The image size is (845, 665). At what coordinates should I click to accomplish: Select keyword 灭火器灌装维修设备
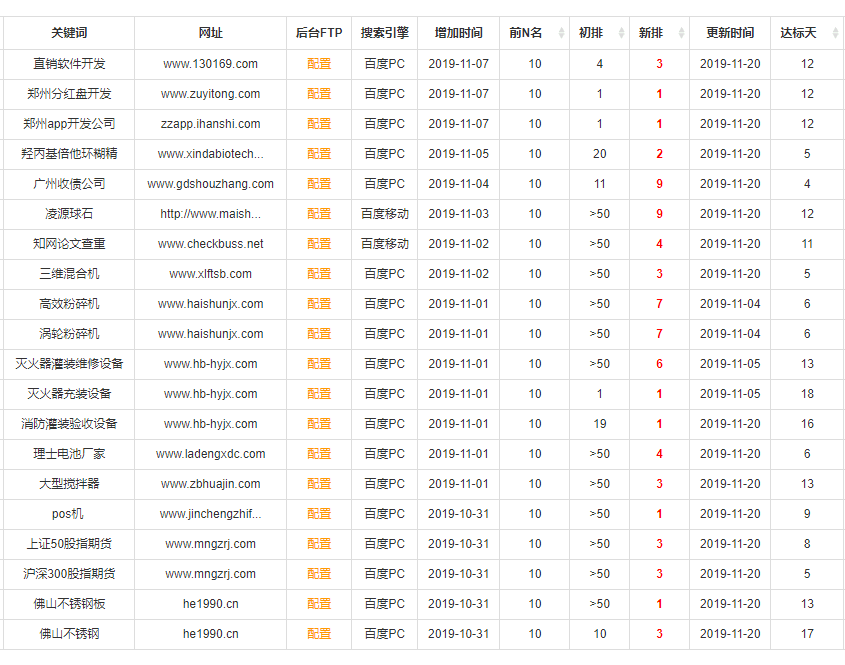point(69,364)
